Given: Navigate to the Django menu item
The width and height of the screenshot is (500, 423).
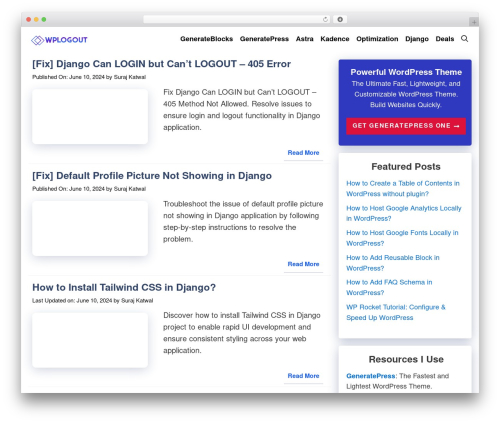Looking at the screenshot, I should (x=417, y=39).
